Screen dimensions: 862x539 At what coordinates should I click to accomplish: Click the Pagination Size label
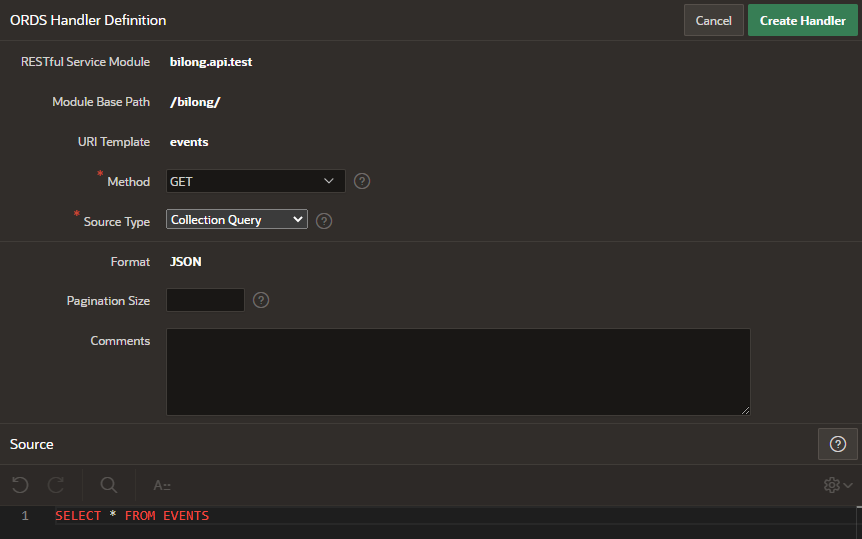click(x=108, y=301)
